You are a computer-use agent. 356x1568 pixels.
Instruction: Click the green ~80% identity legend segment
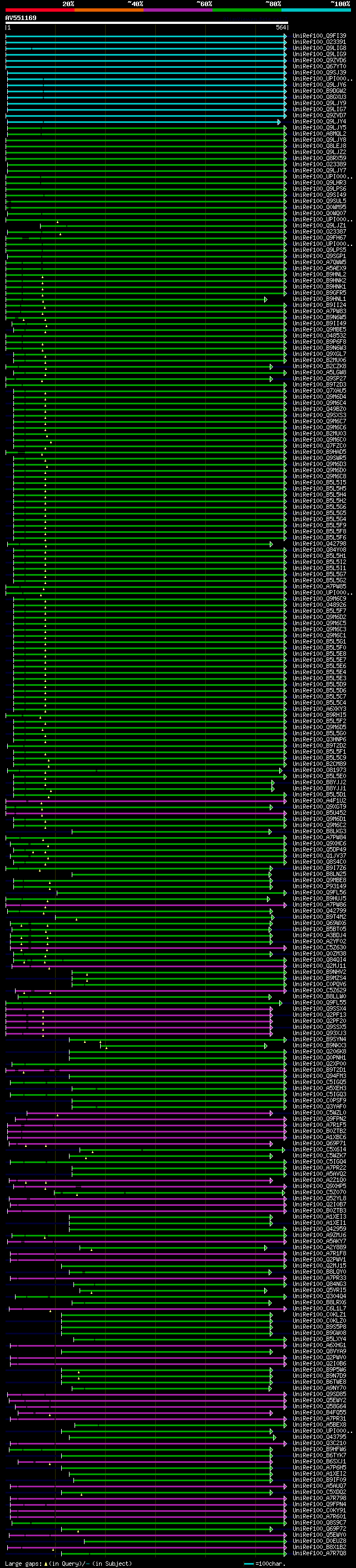point(247,10)
